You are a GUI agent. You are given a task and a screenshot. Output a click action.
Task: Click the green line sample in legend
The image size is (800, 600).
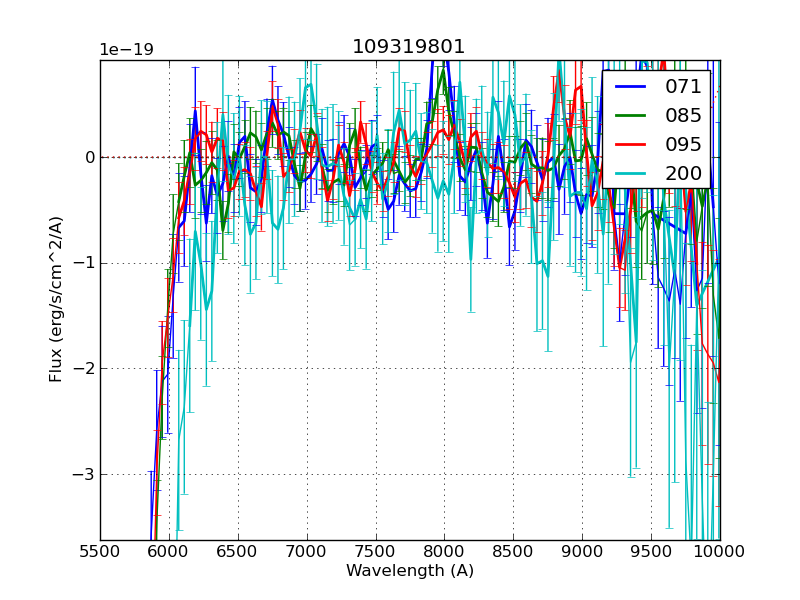(632, 116)
